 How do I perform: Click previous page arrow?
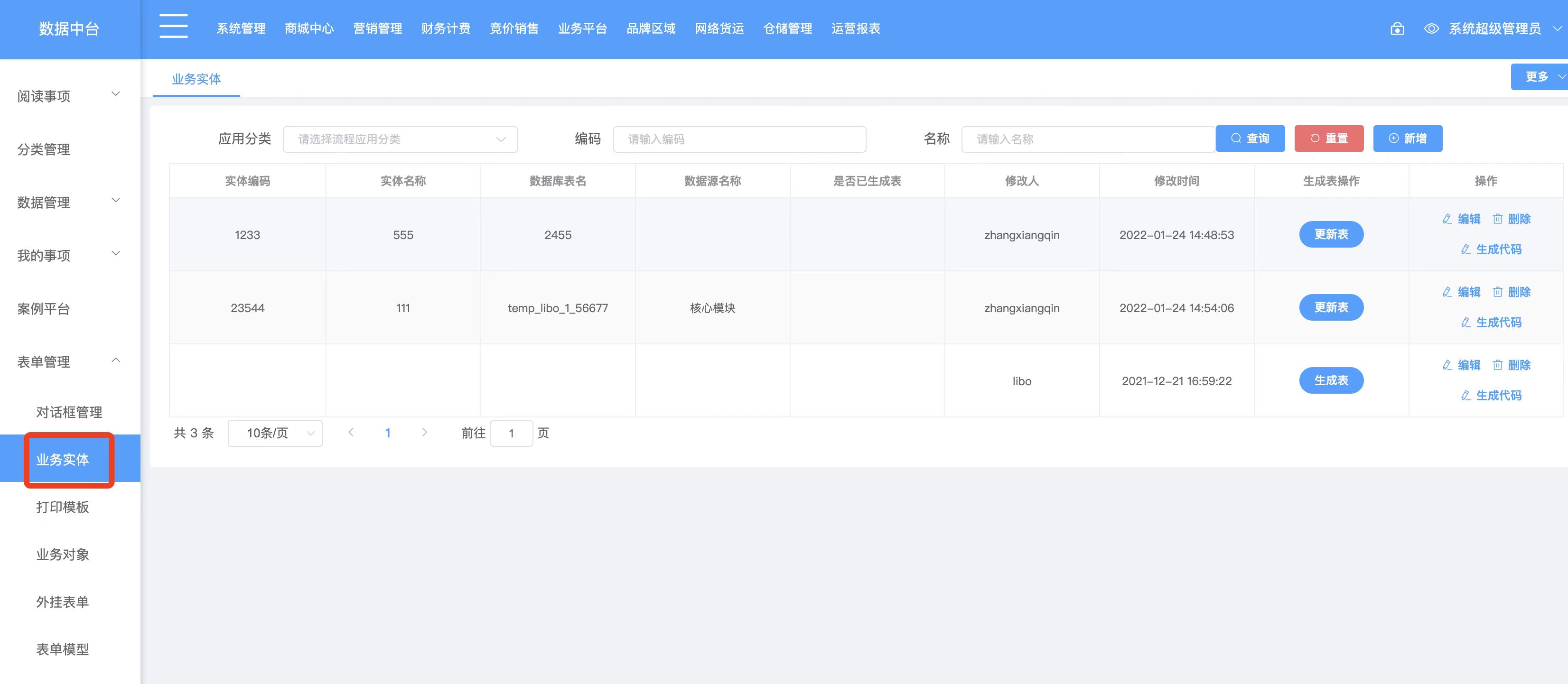coord(351,433)
